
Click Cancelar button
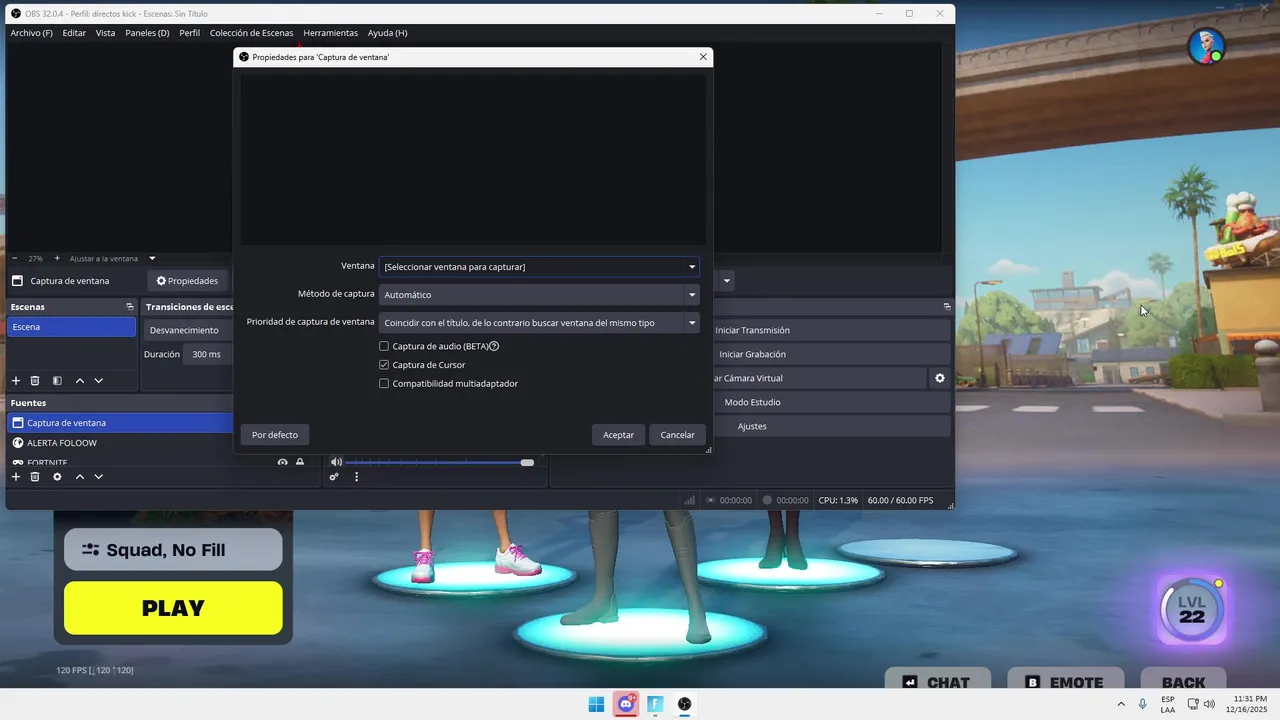(677, 435)
